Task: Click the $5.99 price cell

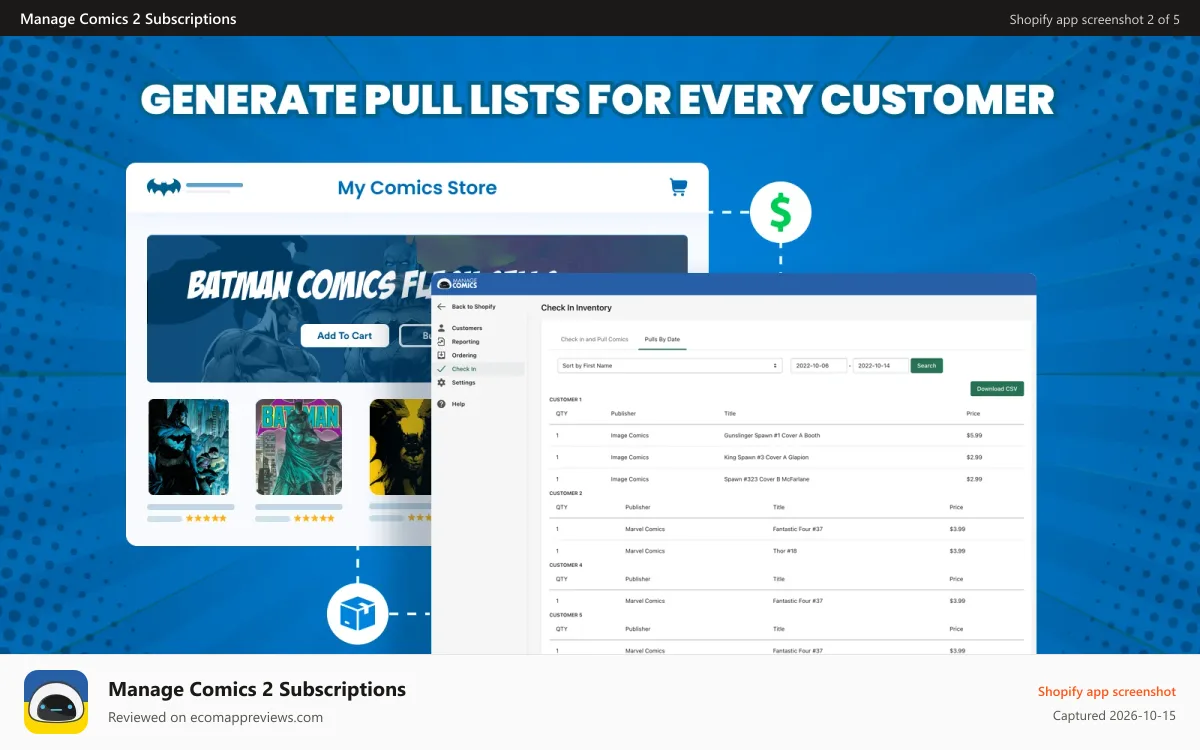Action: pyautogui.click(x=974, y=435)
